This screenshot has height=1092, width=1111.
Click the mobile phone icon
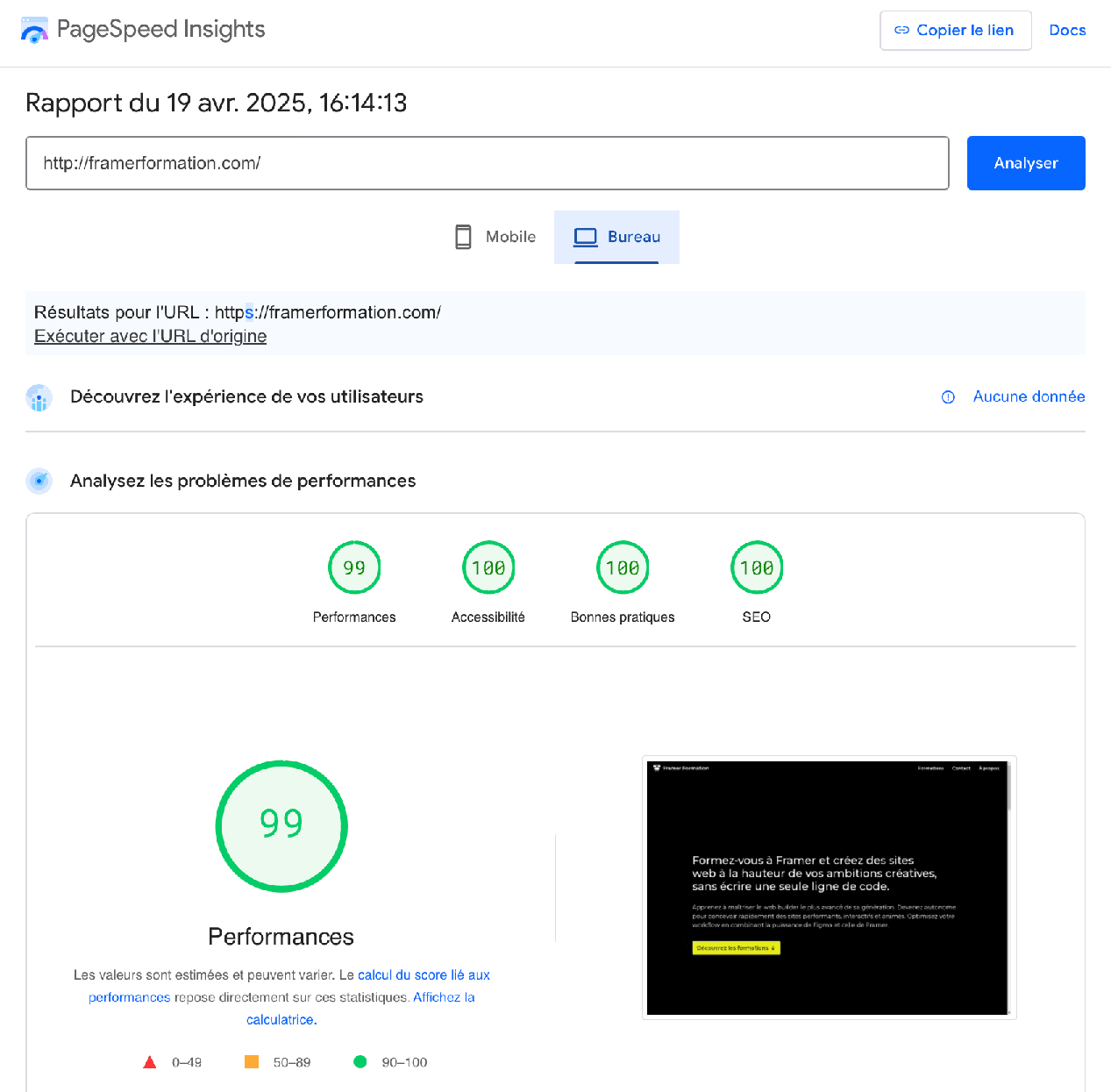pyautogui.click(x=463, y=237)
